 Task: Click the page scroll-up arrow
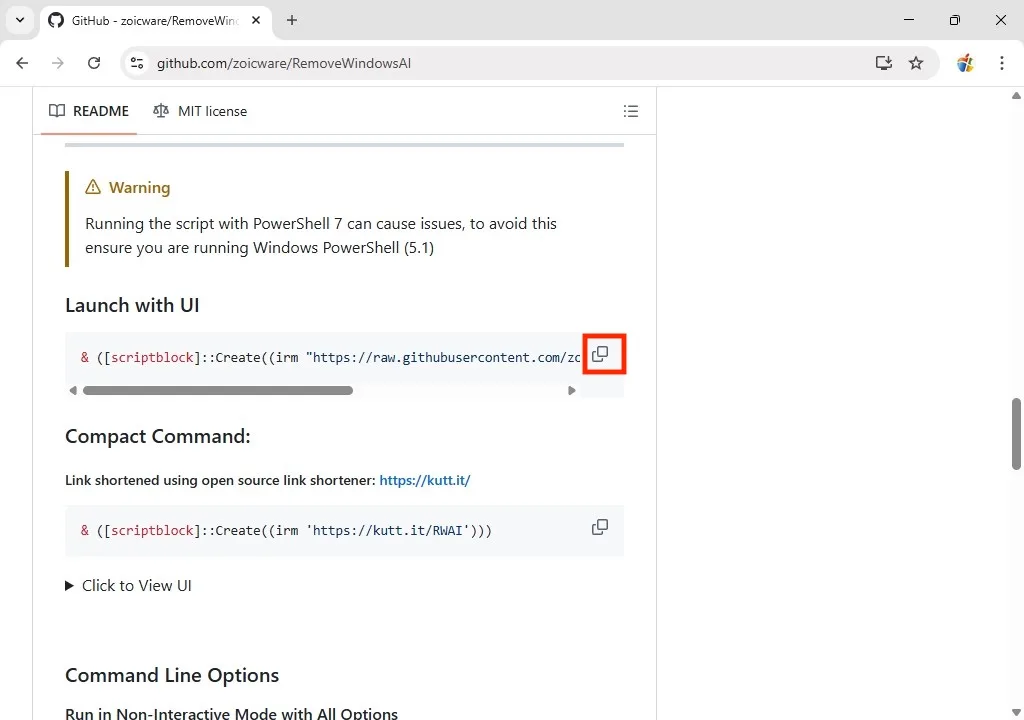click(x=1016, y=95)
